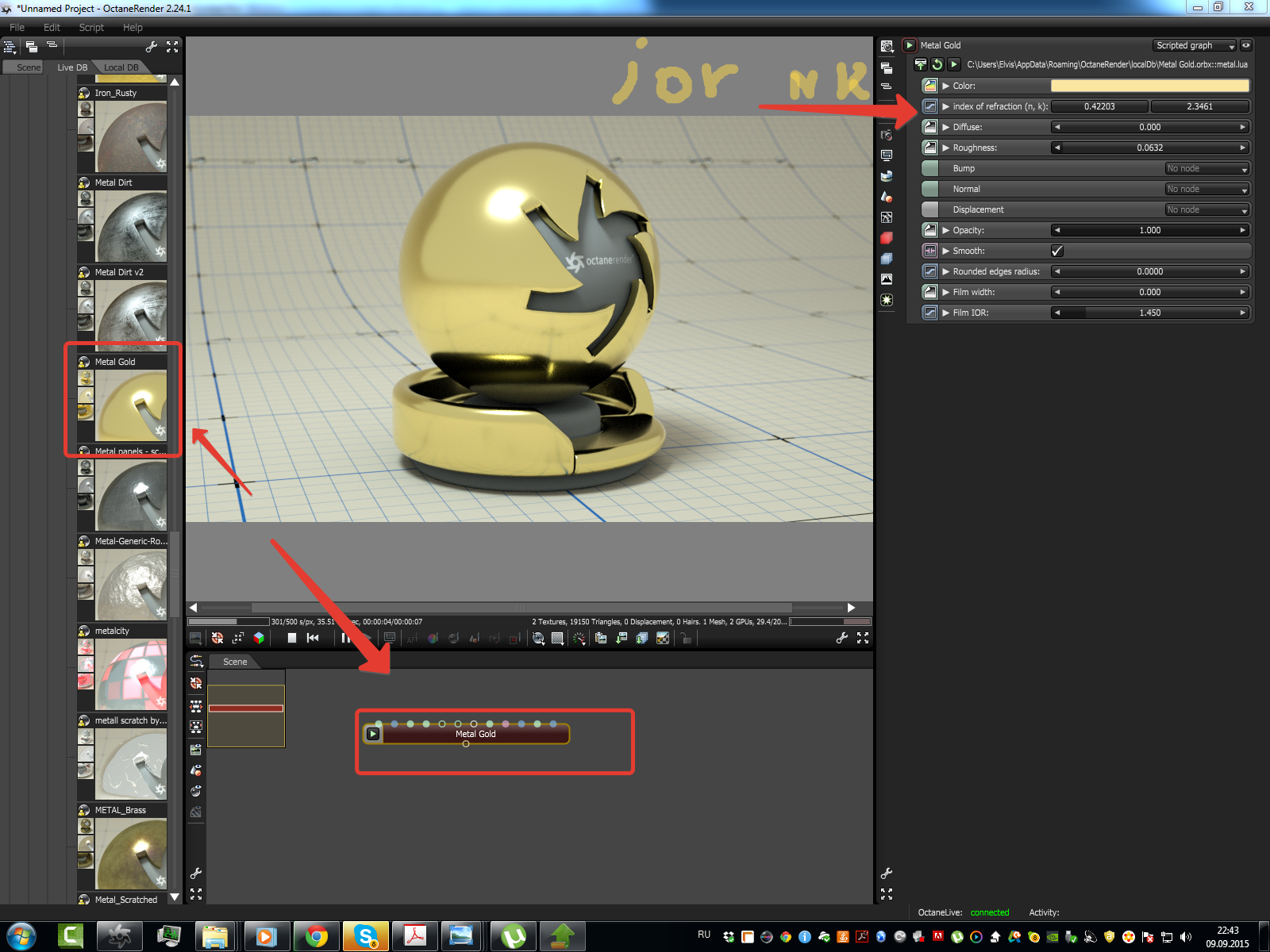Screen dimensions: 1270x952
Task: Run the script with the green play button by path
Action: (x=954, y=64)
